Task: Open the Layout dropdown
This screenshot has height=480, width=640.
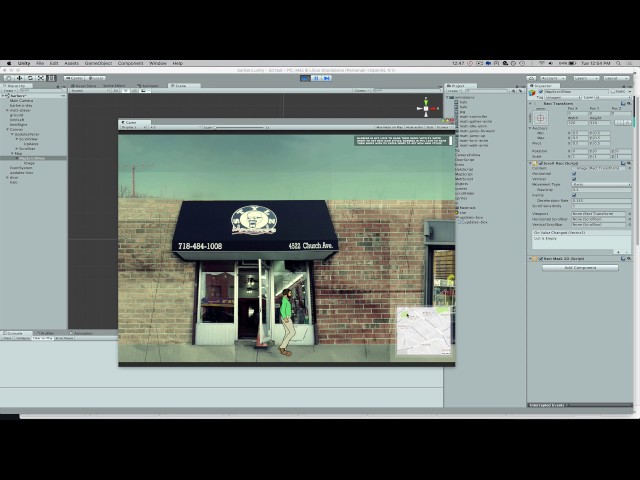Action: pyautogui.click(x=616, y=78)
